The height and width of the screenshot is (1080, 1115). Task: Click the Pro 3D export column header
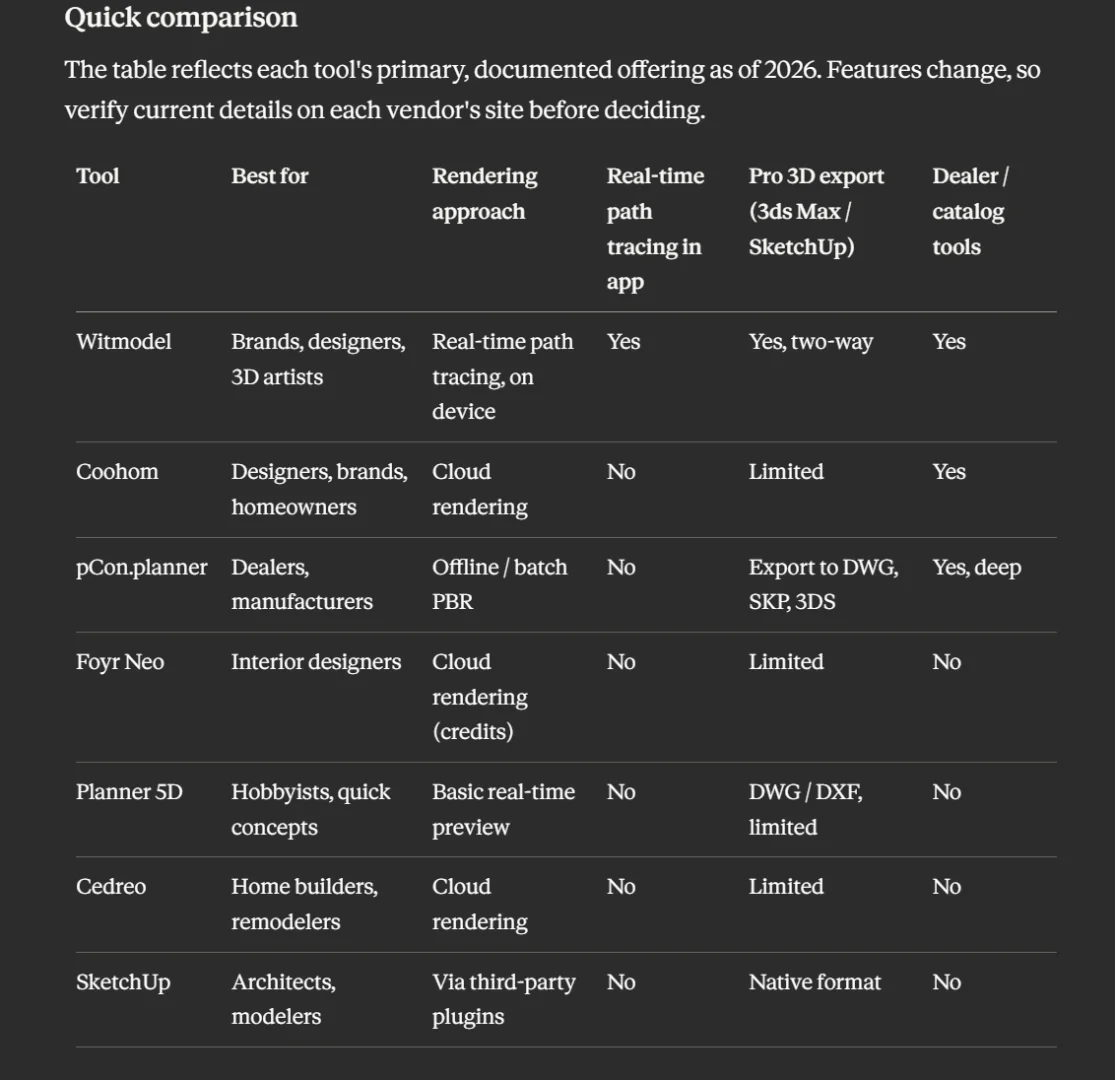coord(816,211)
